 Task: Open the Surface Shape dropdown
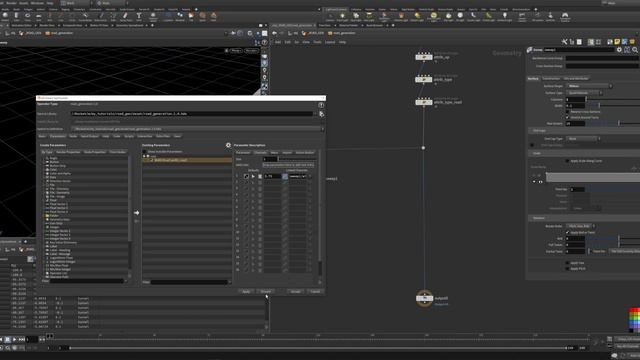[x=589, y=86]
